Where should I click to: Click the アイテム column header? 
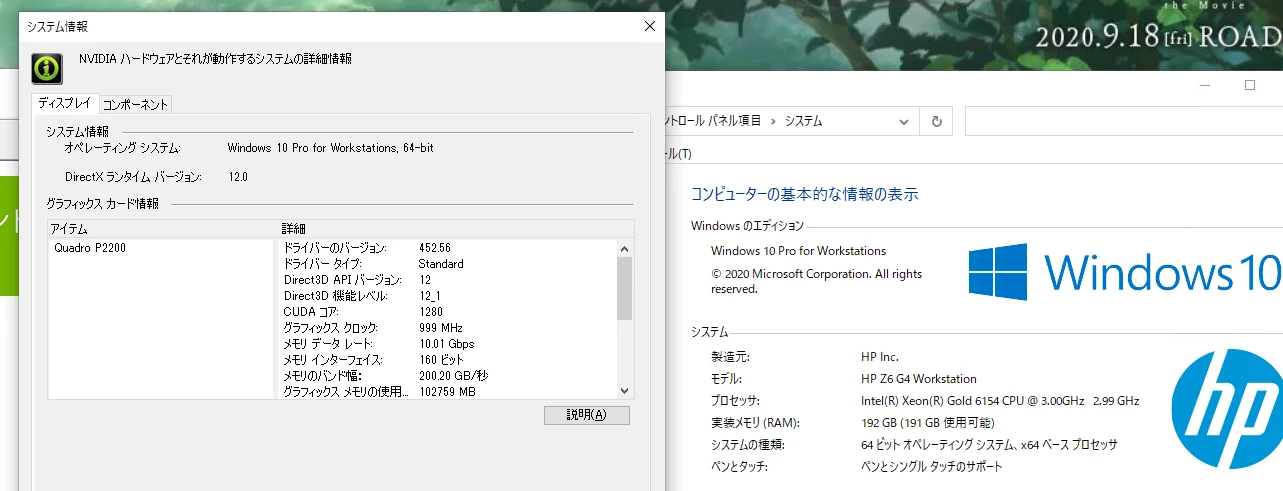(163, 229)
